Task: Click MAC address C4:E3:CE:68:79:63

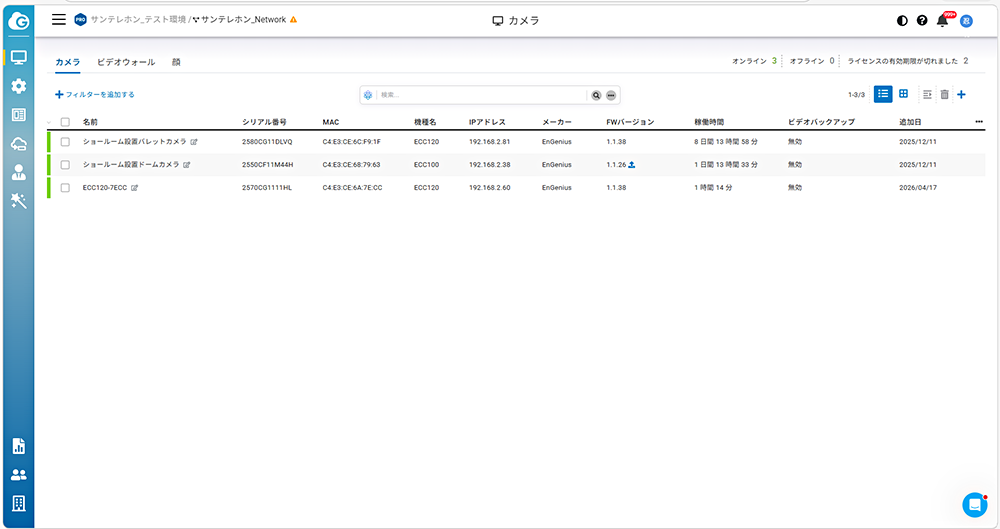Action: pyautogui.click(x=351, y=165)
